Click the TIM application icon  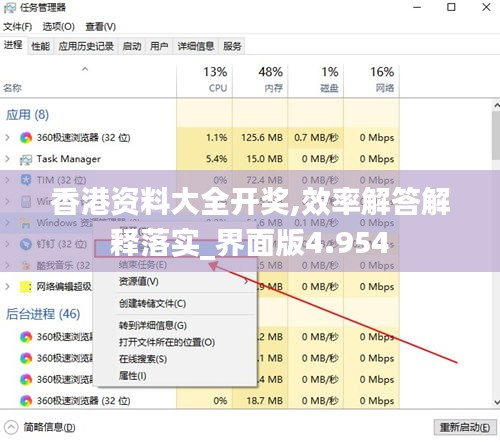click(26, 180)
